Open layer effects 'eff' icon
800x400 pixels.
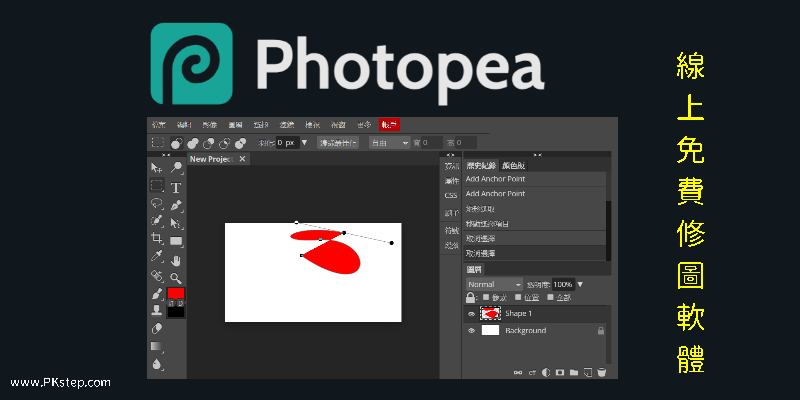pos(532,373)
